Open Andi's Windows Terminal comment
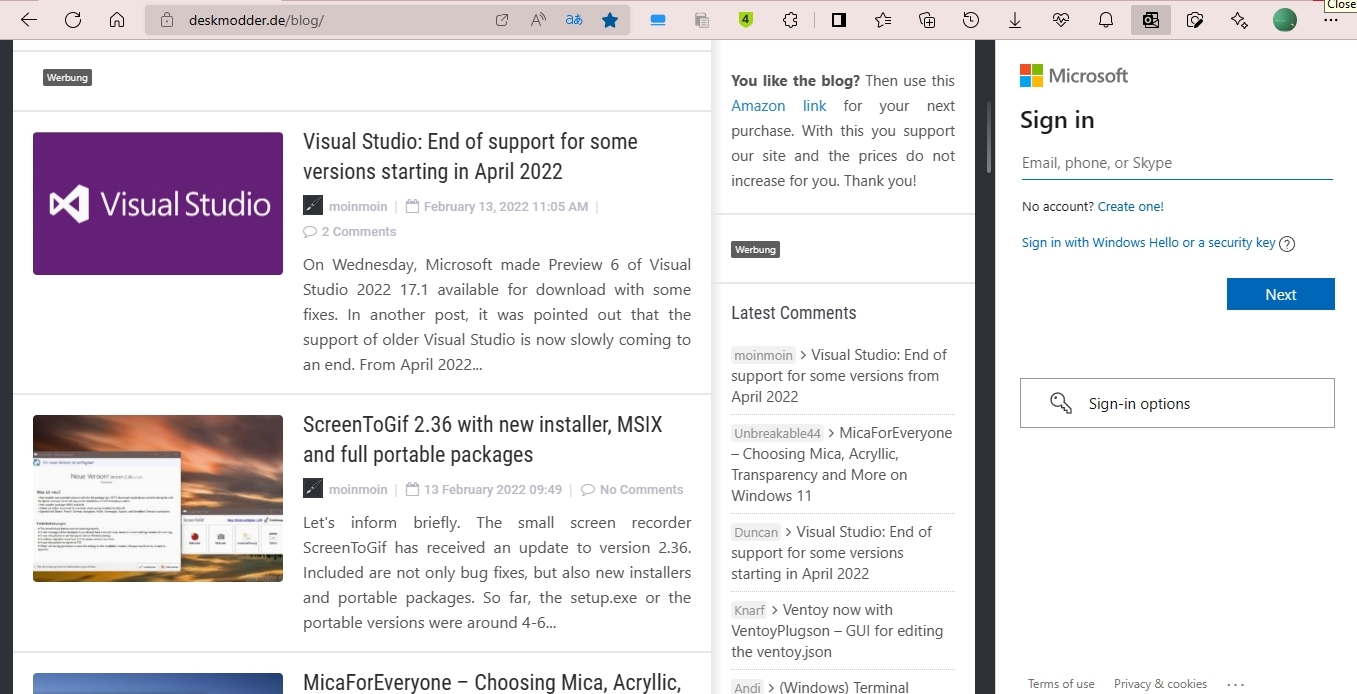 click(x=843, y=687)
